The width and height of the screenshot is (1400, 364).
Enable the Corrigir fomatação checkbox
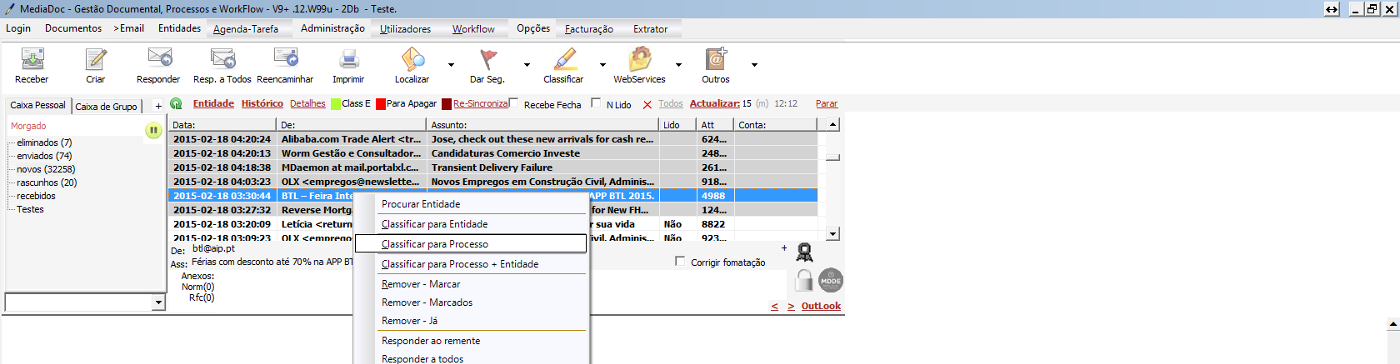tap(681, 262)
